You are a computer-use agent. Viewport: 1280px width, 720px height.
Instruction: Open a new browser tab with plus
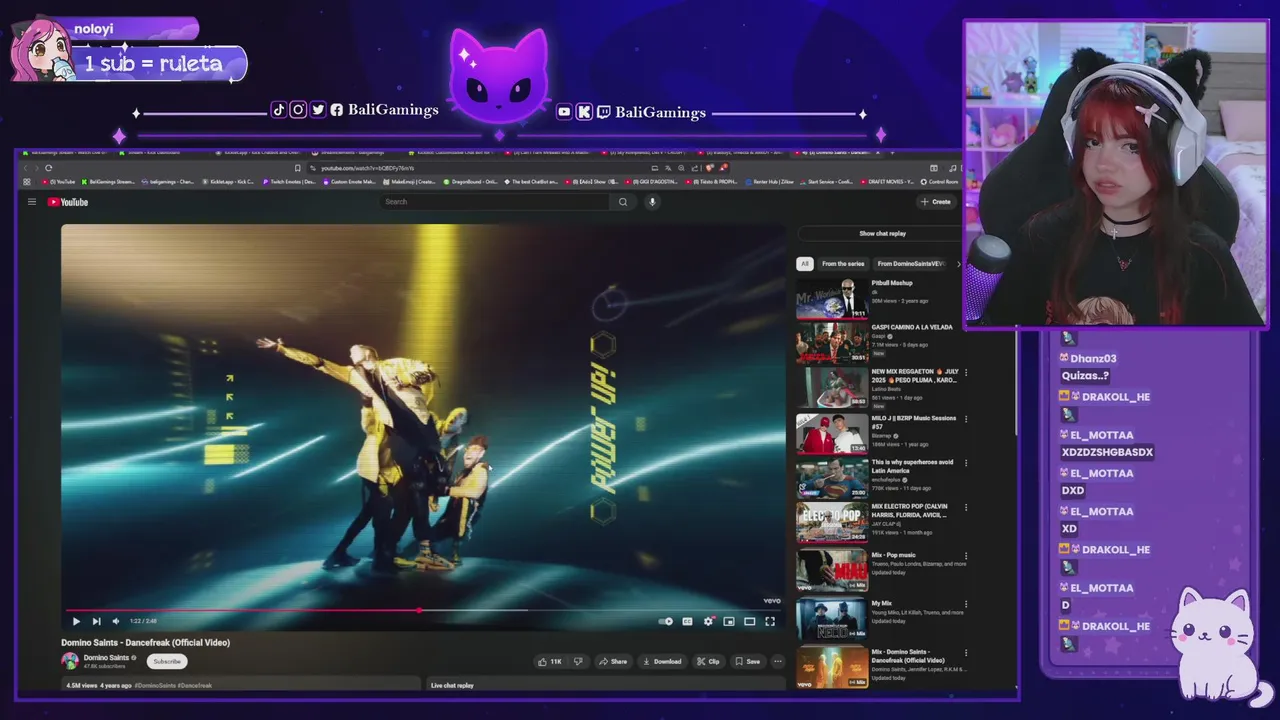[892, 153]
